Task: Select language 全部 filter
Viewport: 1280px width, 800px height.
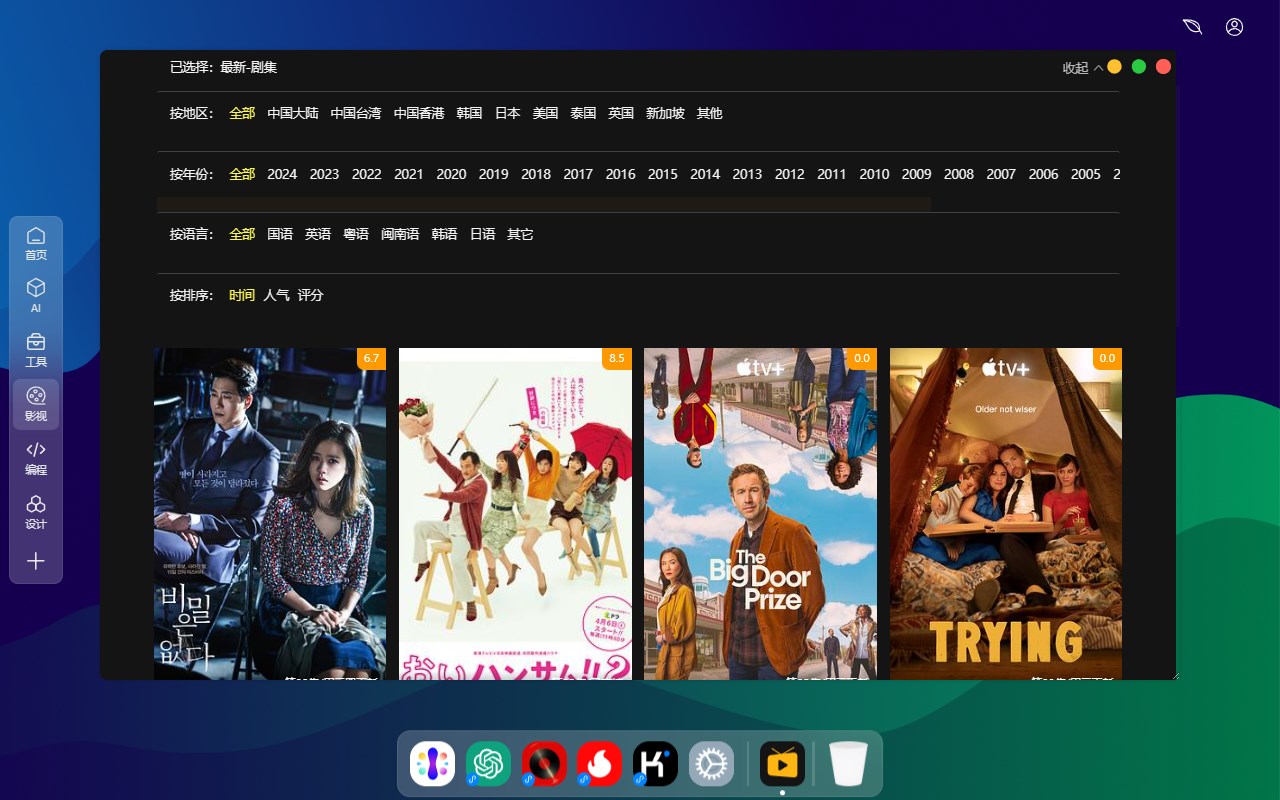Action: 242,234
